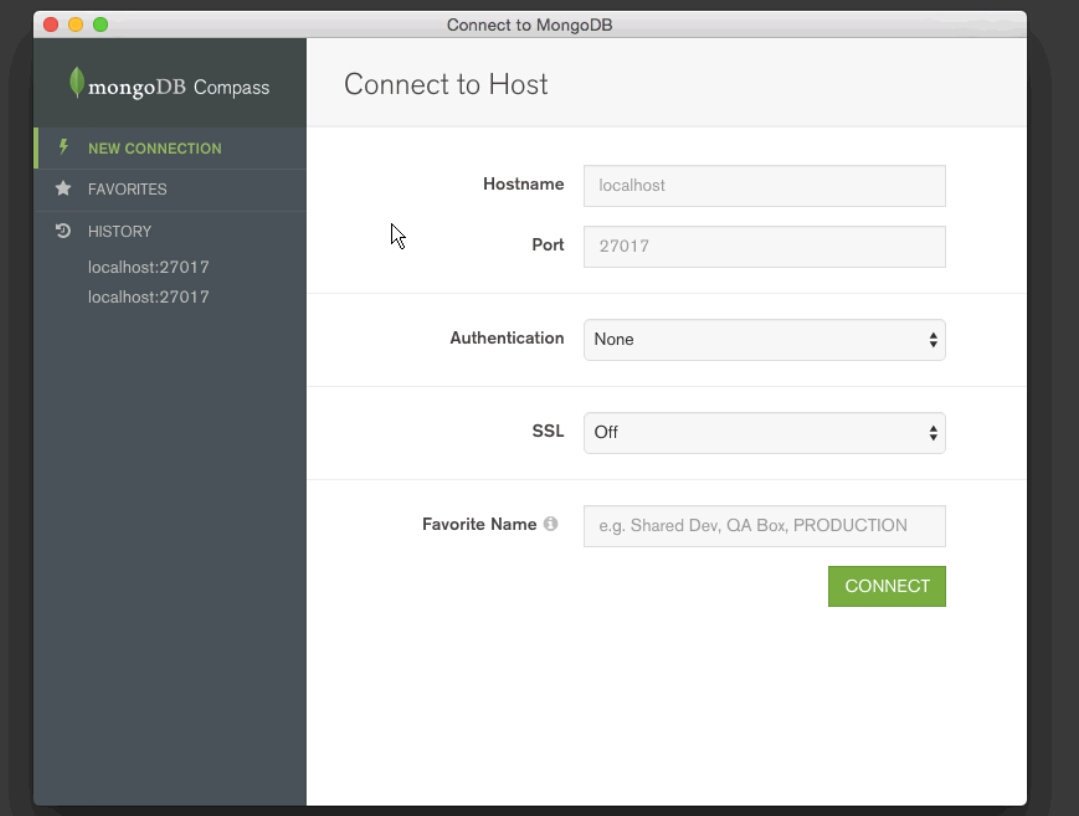Click the Favorites star icon
This screenshot has width=1079, height=816.
click(x=63, y=188)
